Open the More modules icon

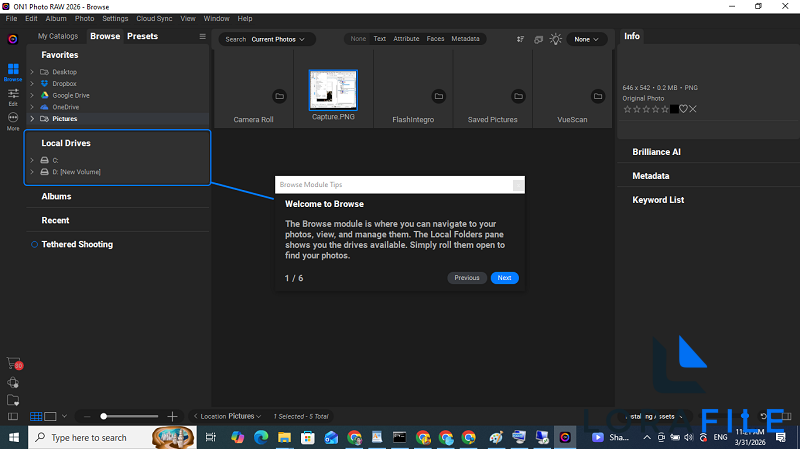(13, 121)
